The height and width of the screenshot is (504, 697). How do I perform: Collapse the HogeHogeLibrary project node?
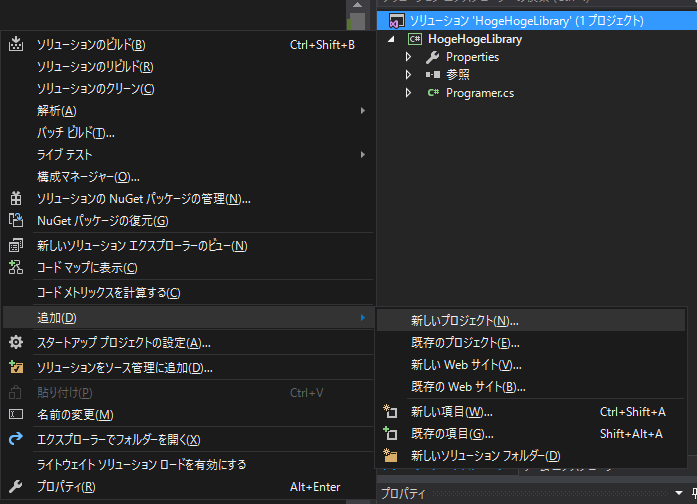(391, 39)
